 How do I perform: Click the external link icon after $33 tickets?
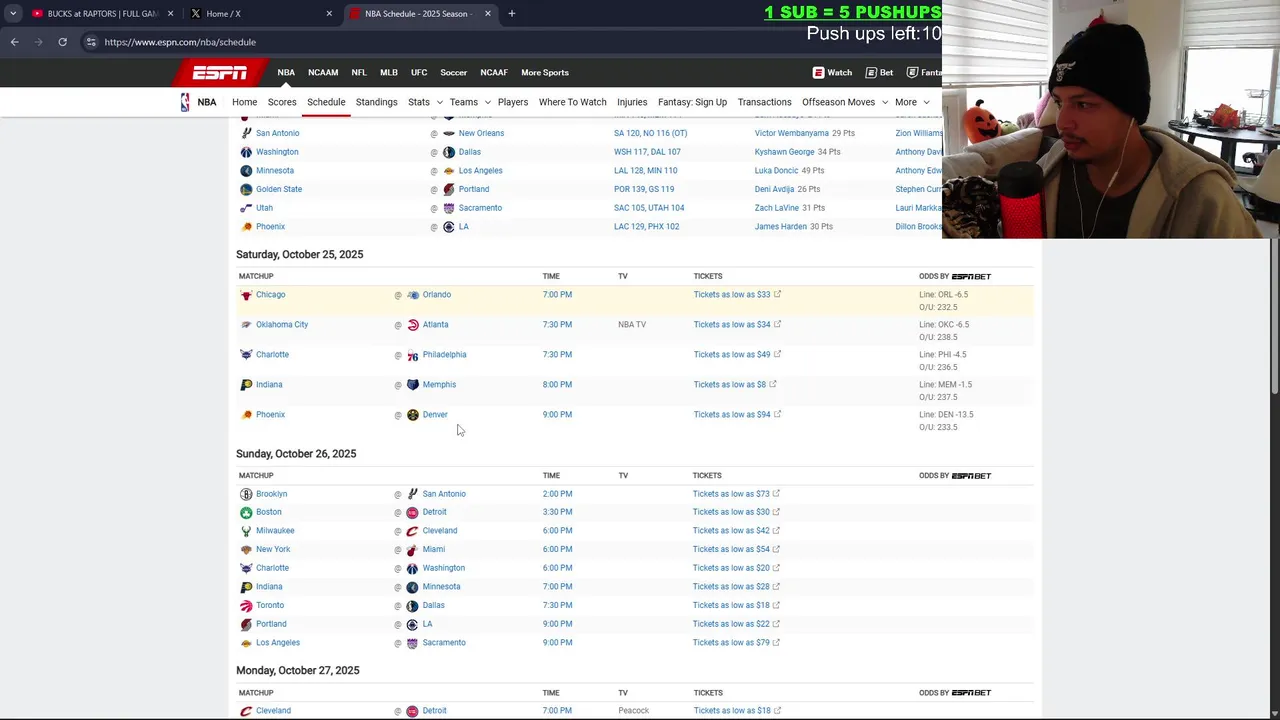777,294
